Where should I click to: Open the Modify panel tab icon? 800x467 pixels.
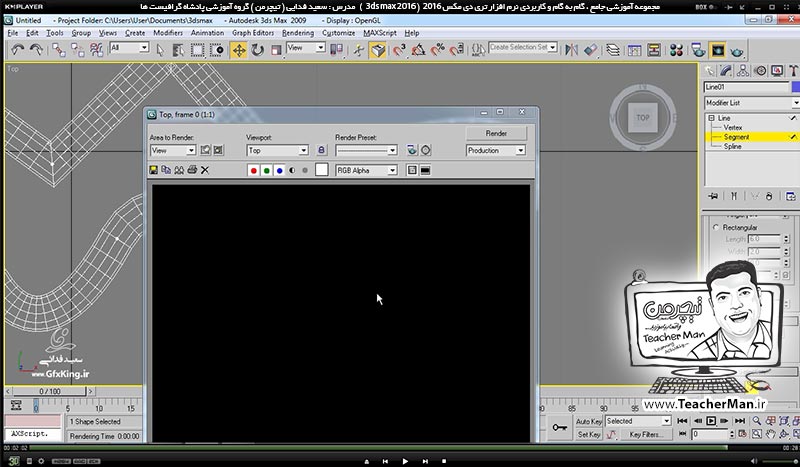pyautogui.click(x=726, y=71)
